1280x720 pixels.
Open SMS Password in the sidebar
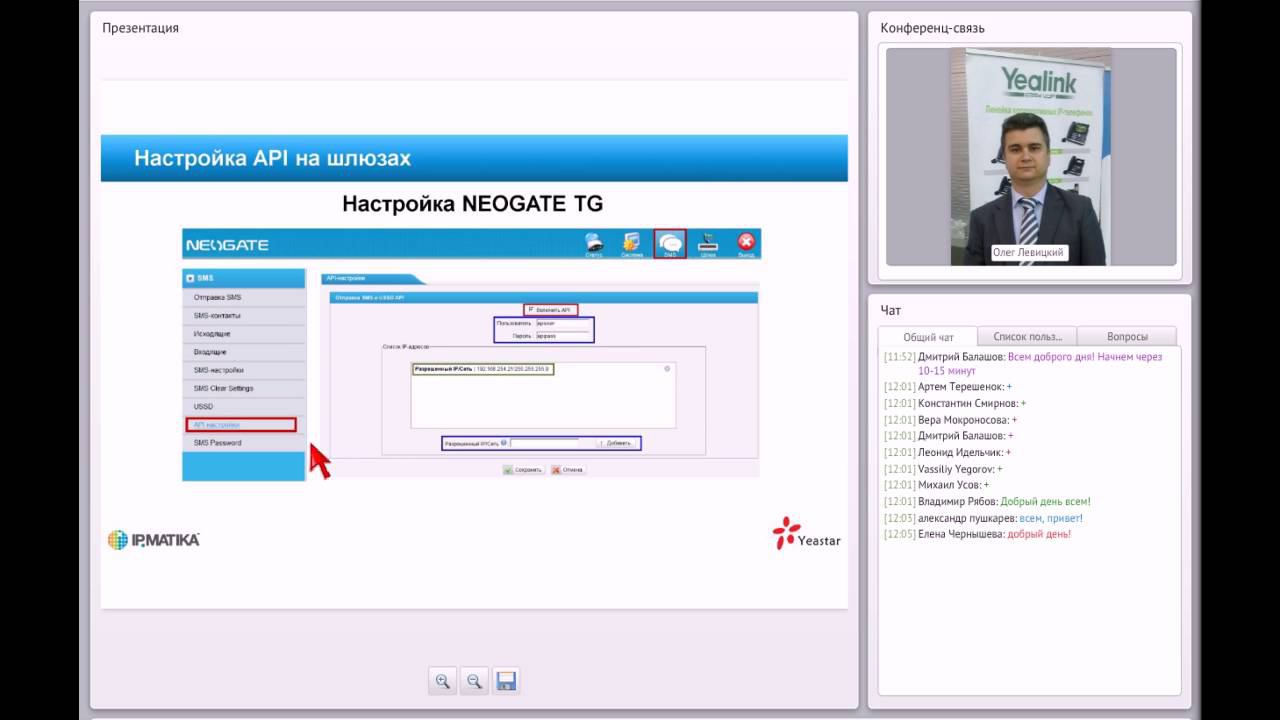point(244,443)
